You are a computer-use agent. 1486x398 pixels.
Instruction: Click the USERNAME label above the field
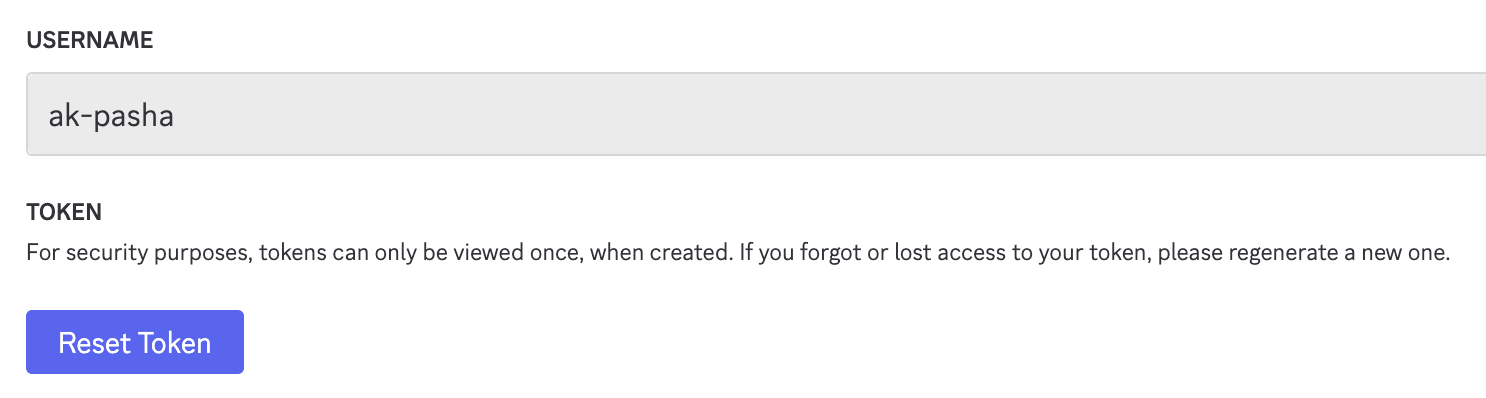coord(90,40)
